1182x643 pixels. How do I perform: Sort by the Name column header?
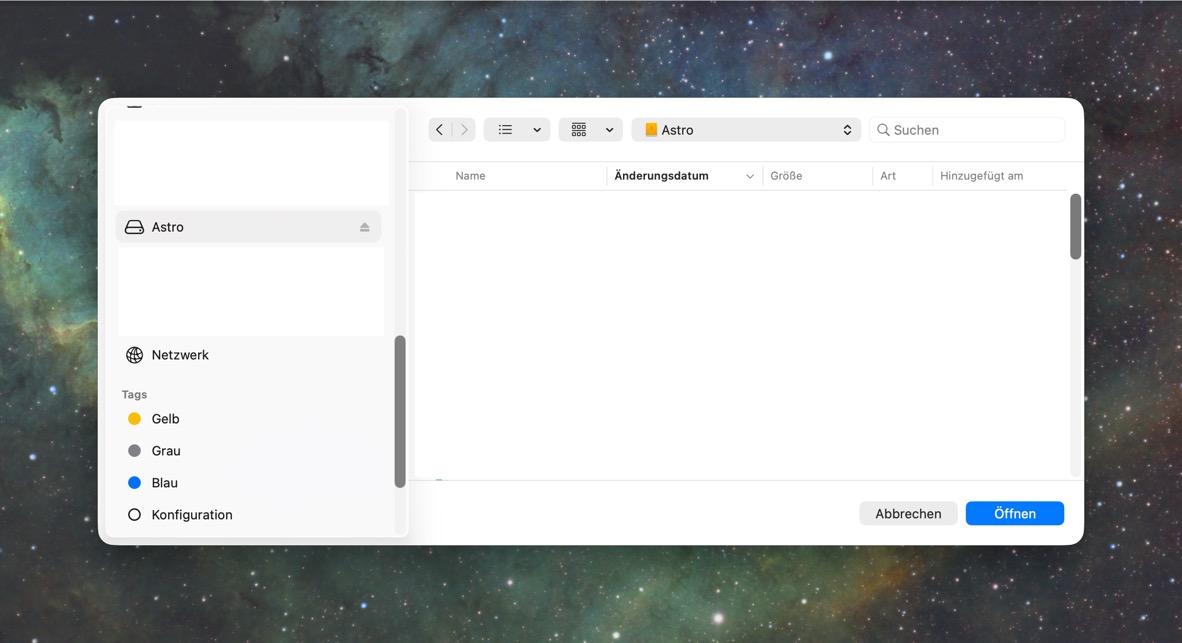point(470,176)
